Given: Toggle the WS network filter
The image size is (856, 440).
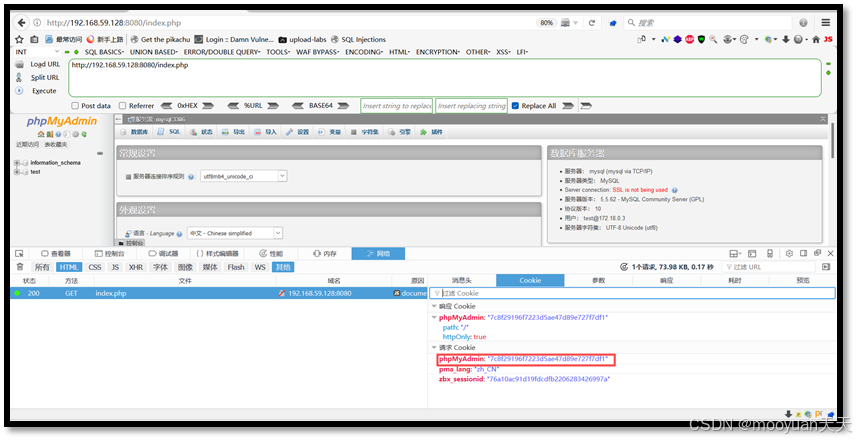Looking at the screenshot, I should (x=260, y=267).
